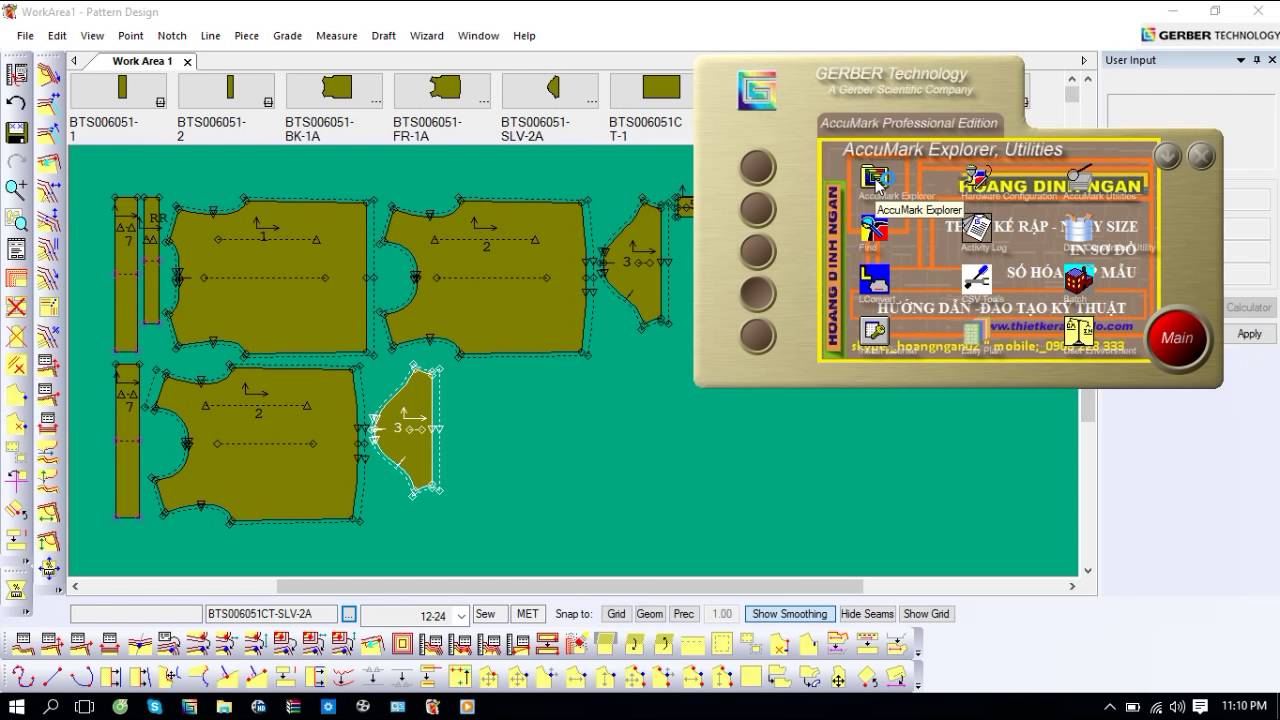The width and height of the screenshot is (1280, 720).
Task: Click the ellipsis button beside piece name
Action: click(349, 614)
